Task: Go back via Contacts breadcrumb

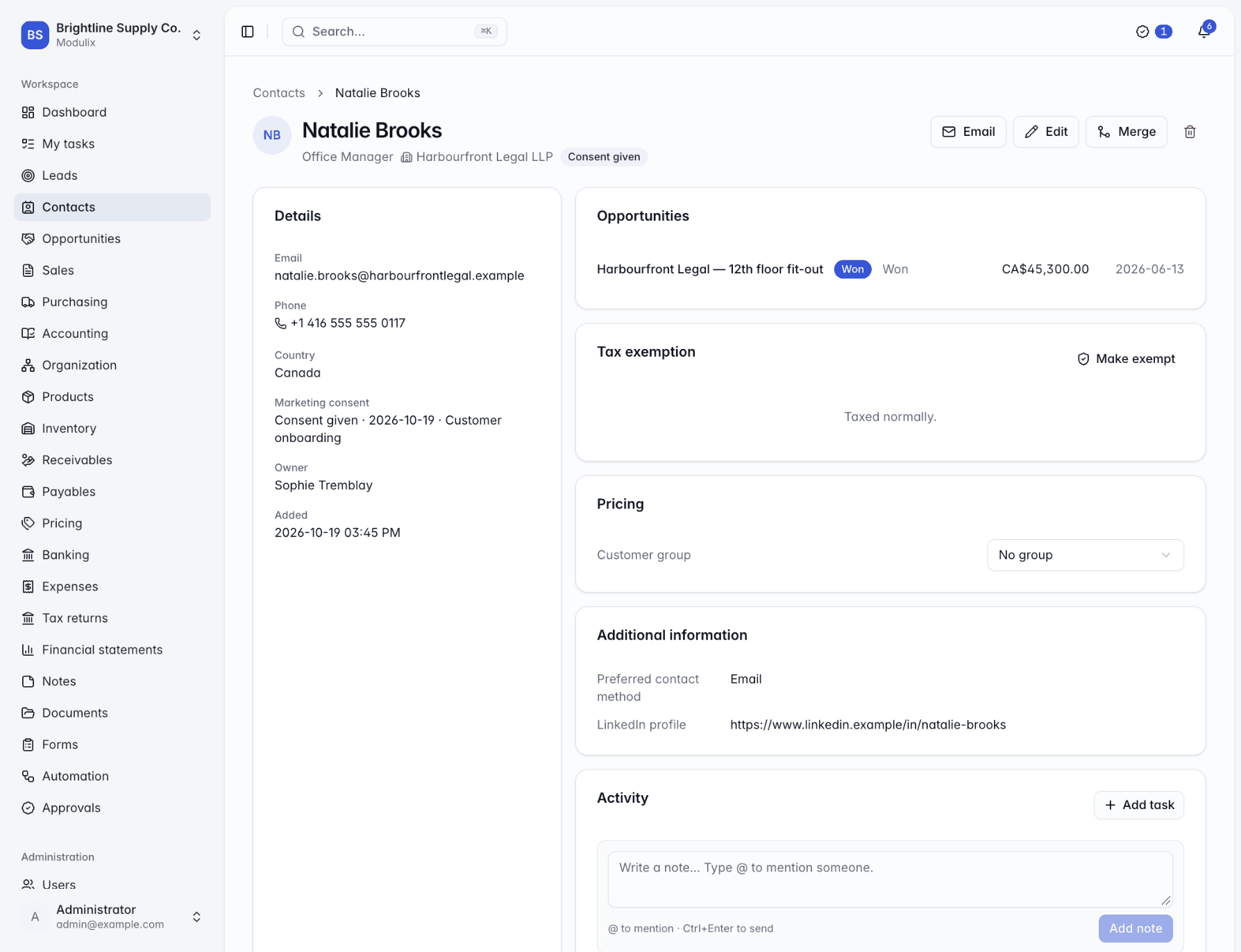Action: [279, 93]
